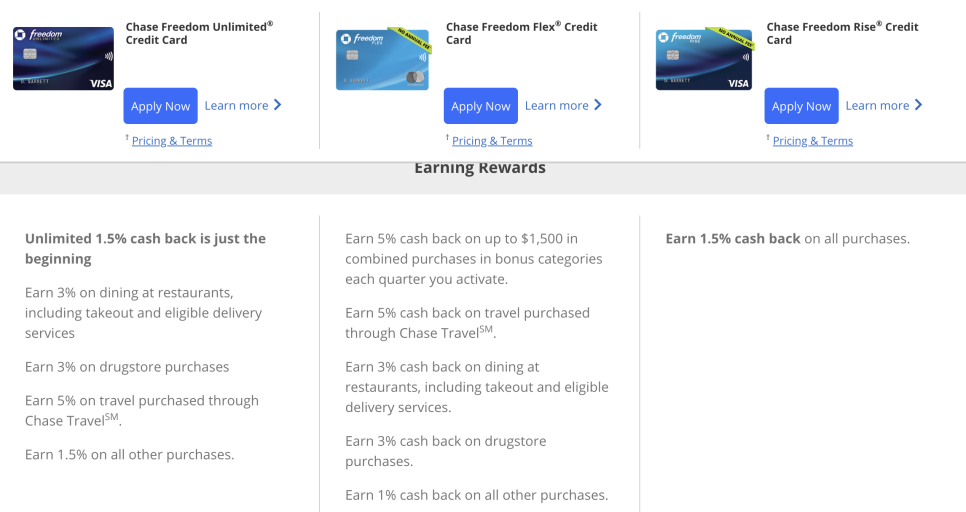Screen dimensions: 966x512
Task: View Pricing & Terms for Freedom Flex
Action: [x=492, y=140]
